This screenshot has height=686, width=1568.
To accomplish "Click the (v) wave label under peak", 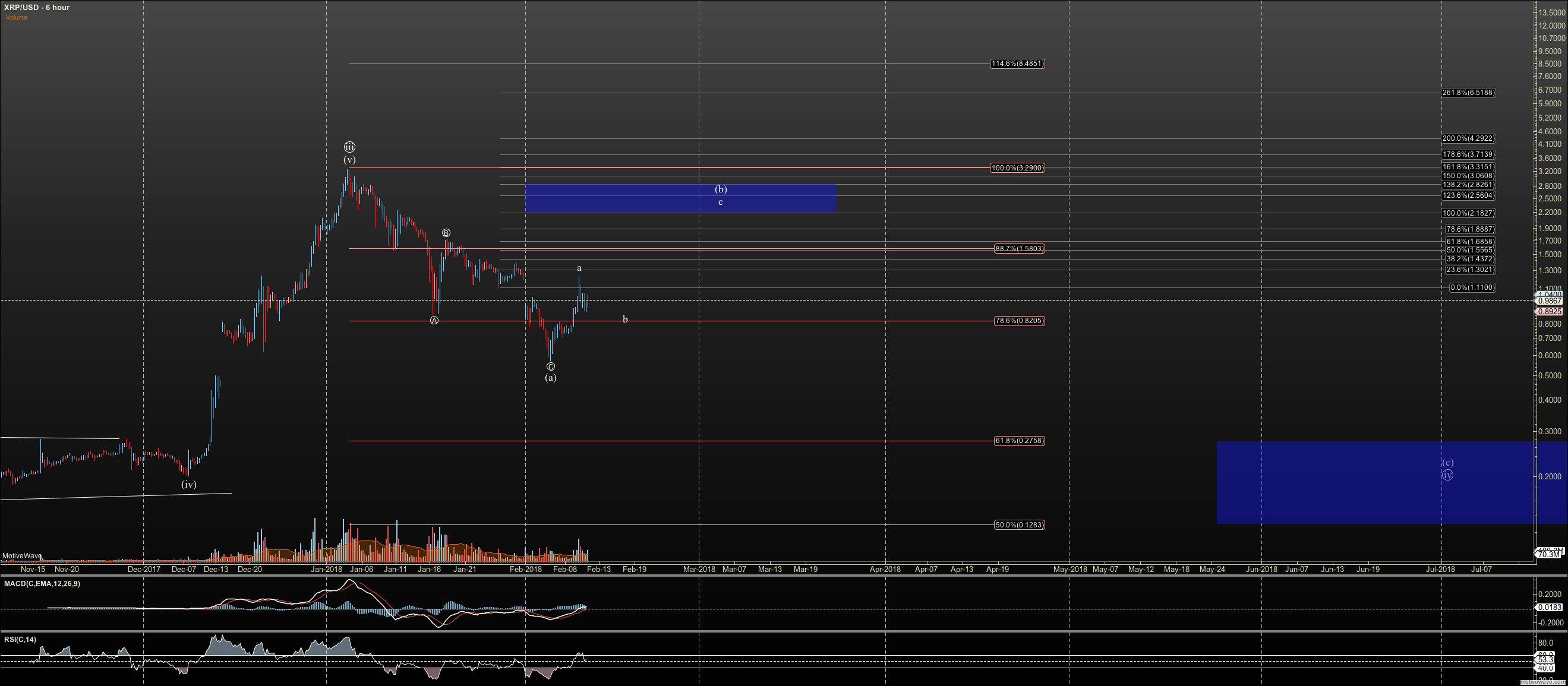I will (349, 160).
